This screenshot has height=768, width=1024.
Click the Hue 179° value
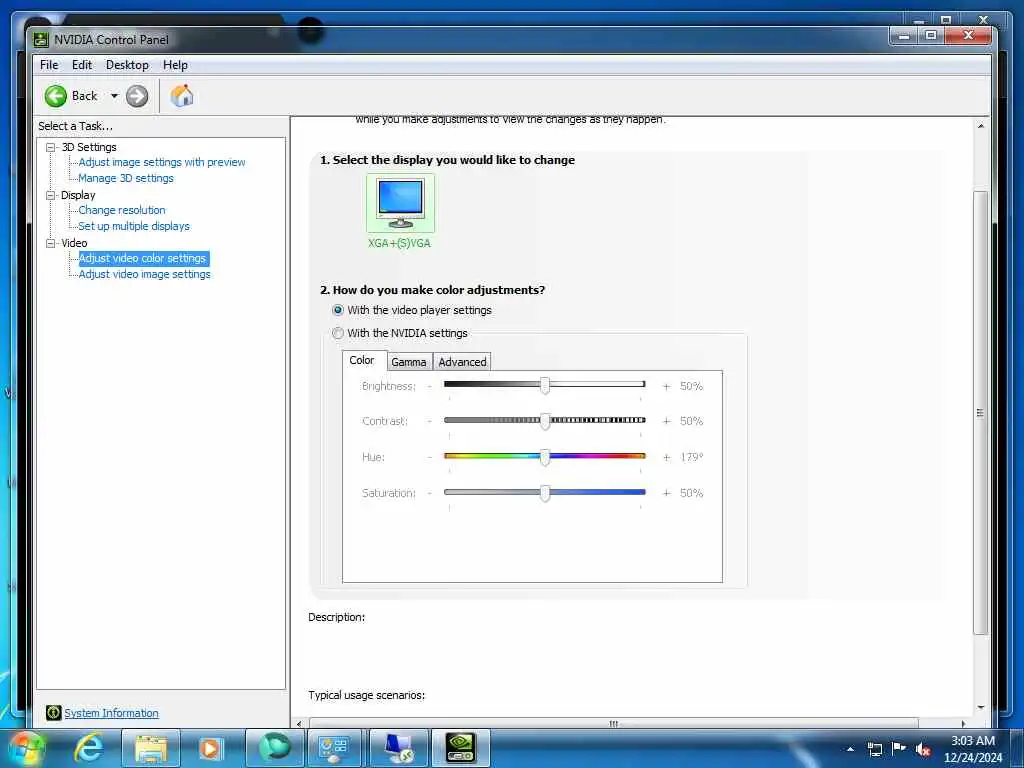click(x=692, y=457)
